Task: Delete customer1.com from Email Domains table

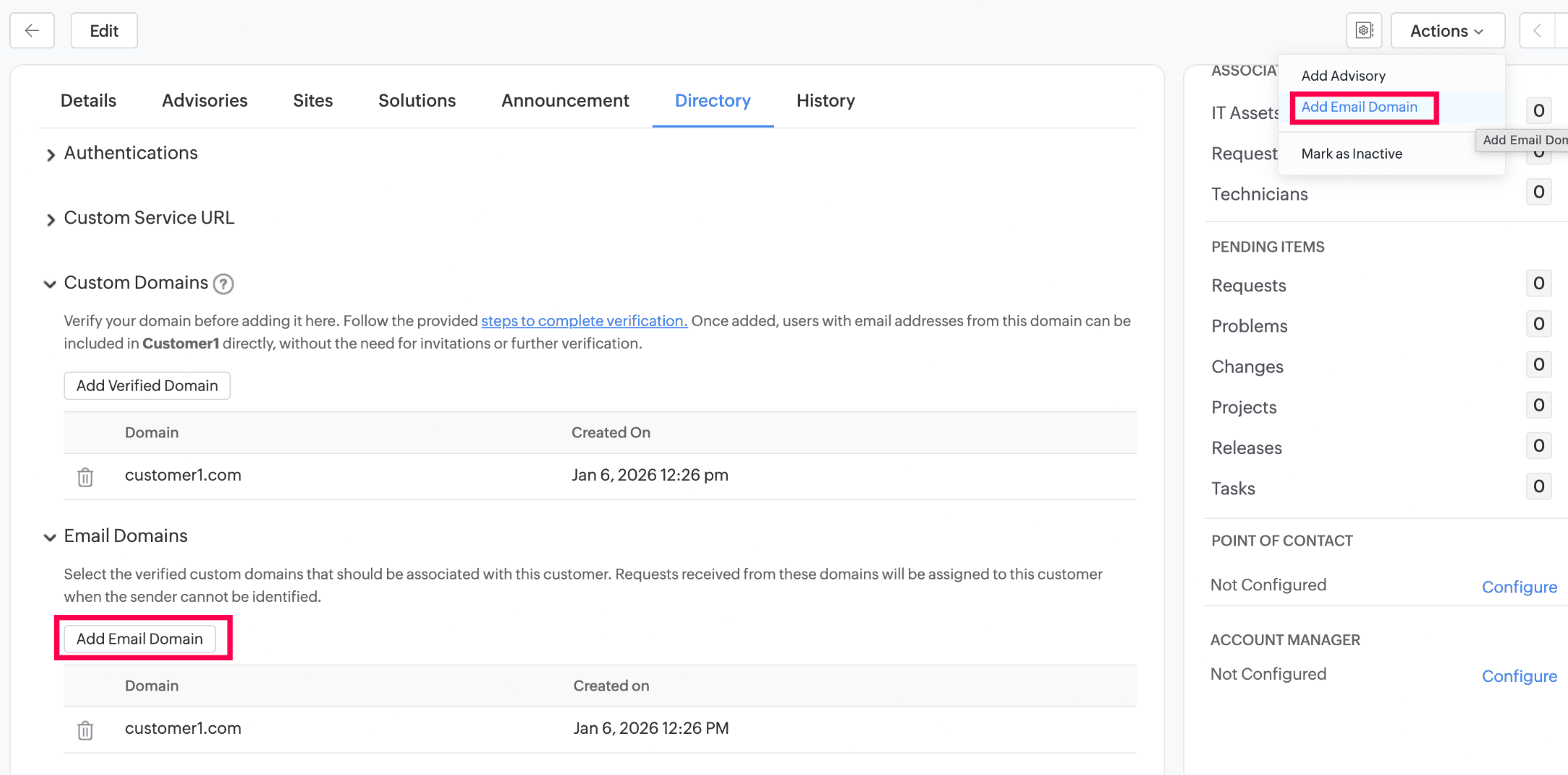Action: pyautogui.click(x=85, y=730)
